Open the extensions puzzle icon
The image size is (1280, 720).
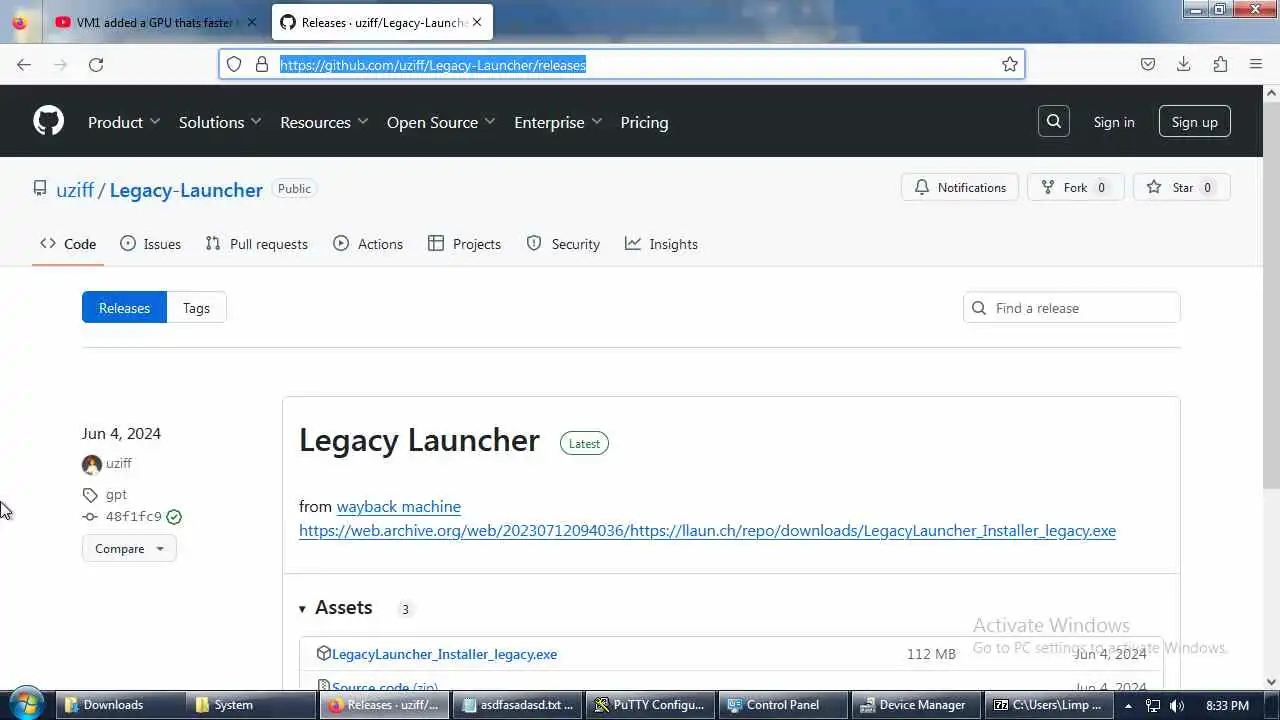coord(1220,64)
